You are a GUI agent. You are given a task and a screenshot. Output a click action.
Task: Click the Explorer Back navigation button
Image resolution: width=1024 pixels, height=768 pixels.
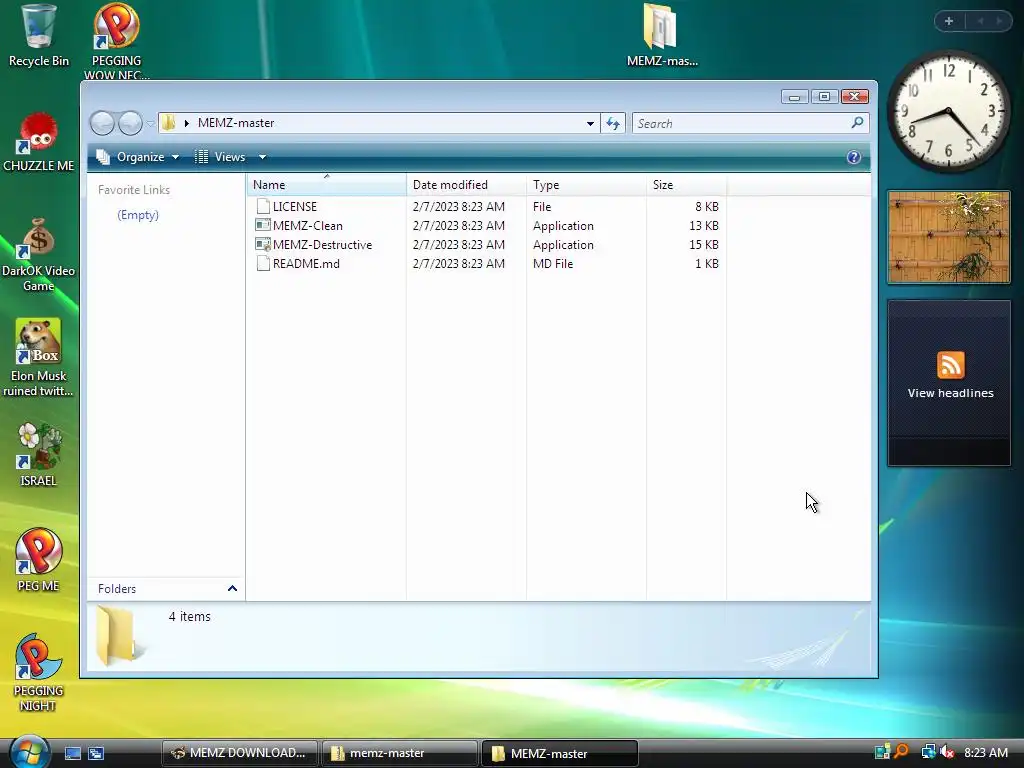[x=103, y=123]
